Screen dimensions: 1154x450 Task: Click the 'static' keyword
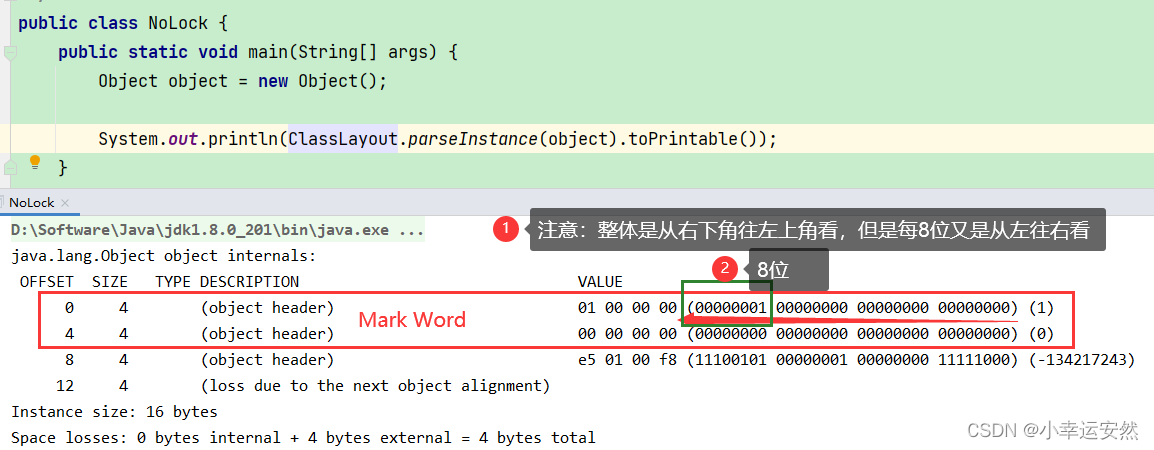click(158, 52)
